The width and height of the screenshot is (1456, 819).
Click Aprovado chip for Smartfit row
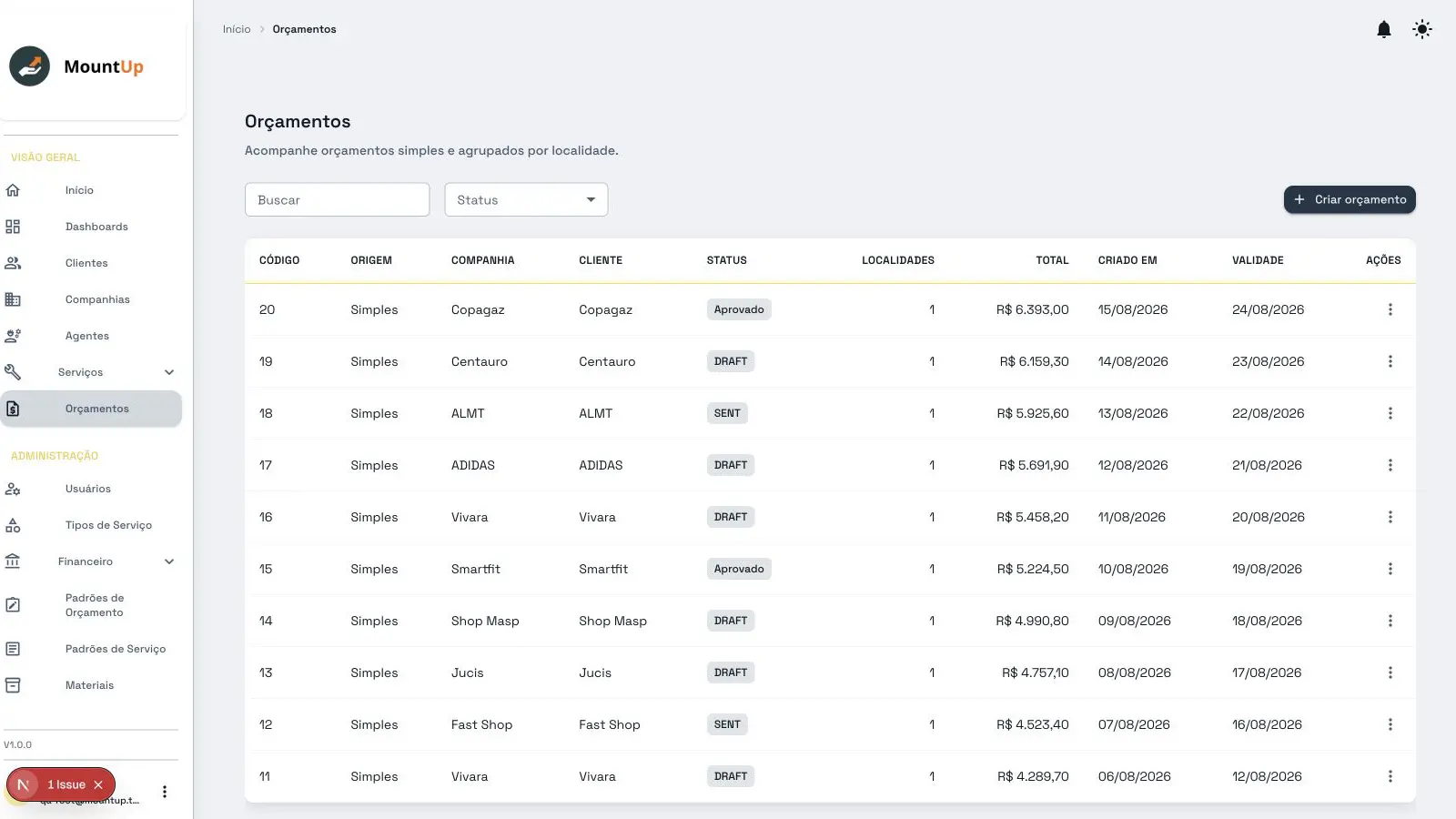click(739, 569)
